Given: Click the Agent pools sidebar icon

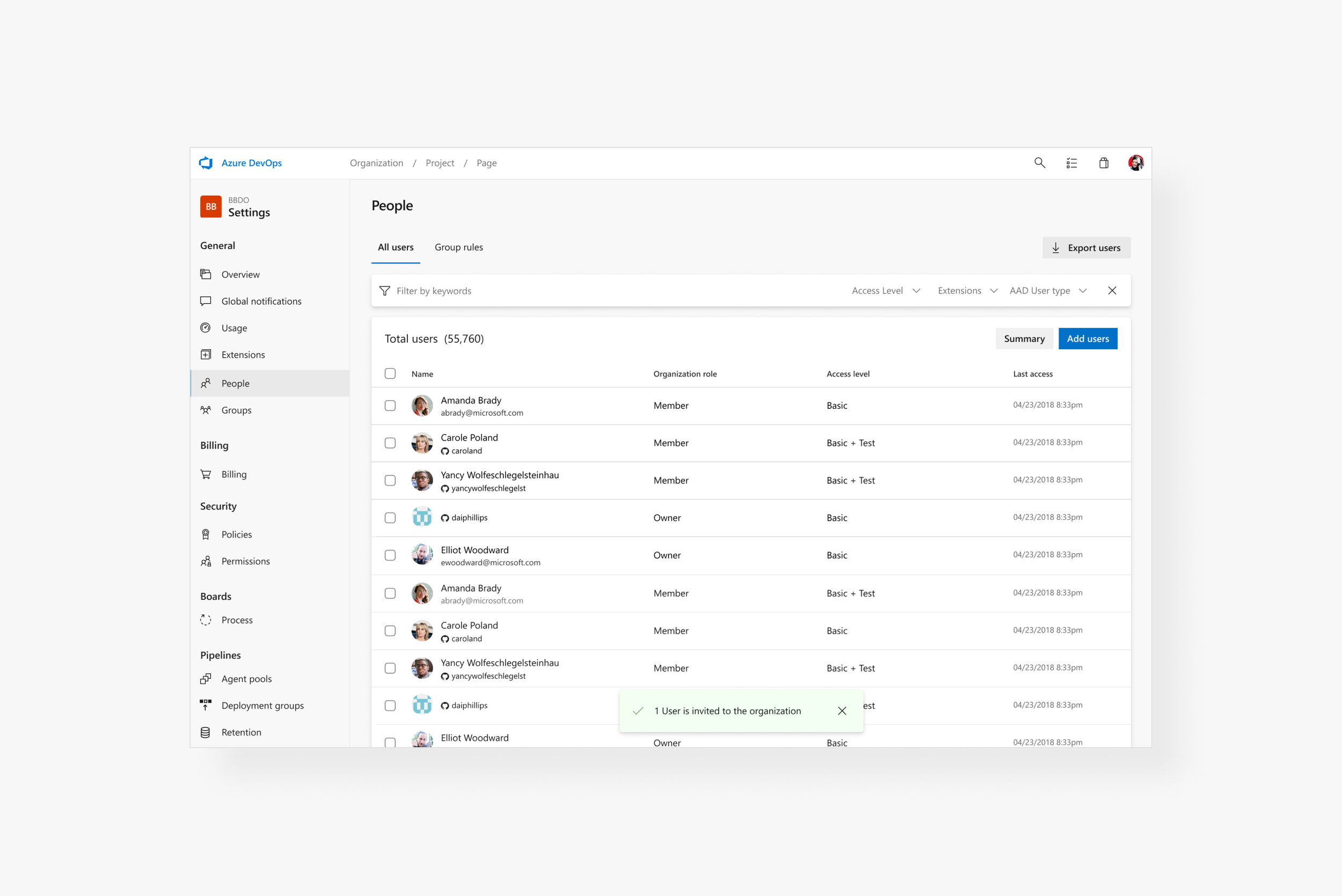Looking at the screenshot, I should click(206, 679).
